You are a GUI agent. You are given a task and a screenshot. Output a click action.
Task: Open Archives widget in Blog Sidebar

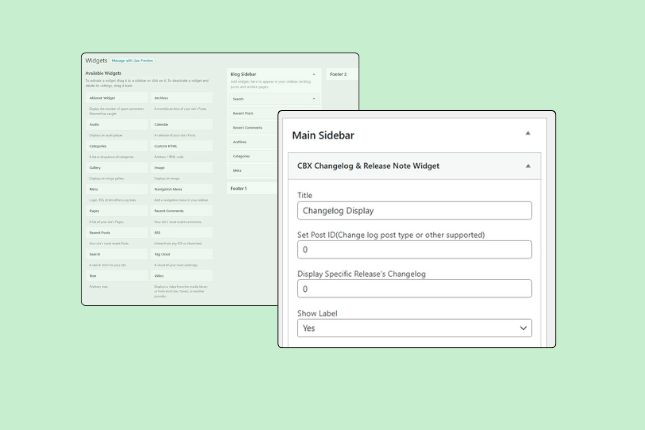pos(253,142)
